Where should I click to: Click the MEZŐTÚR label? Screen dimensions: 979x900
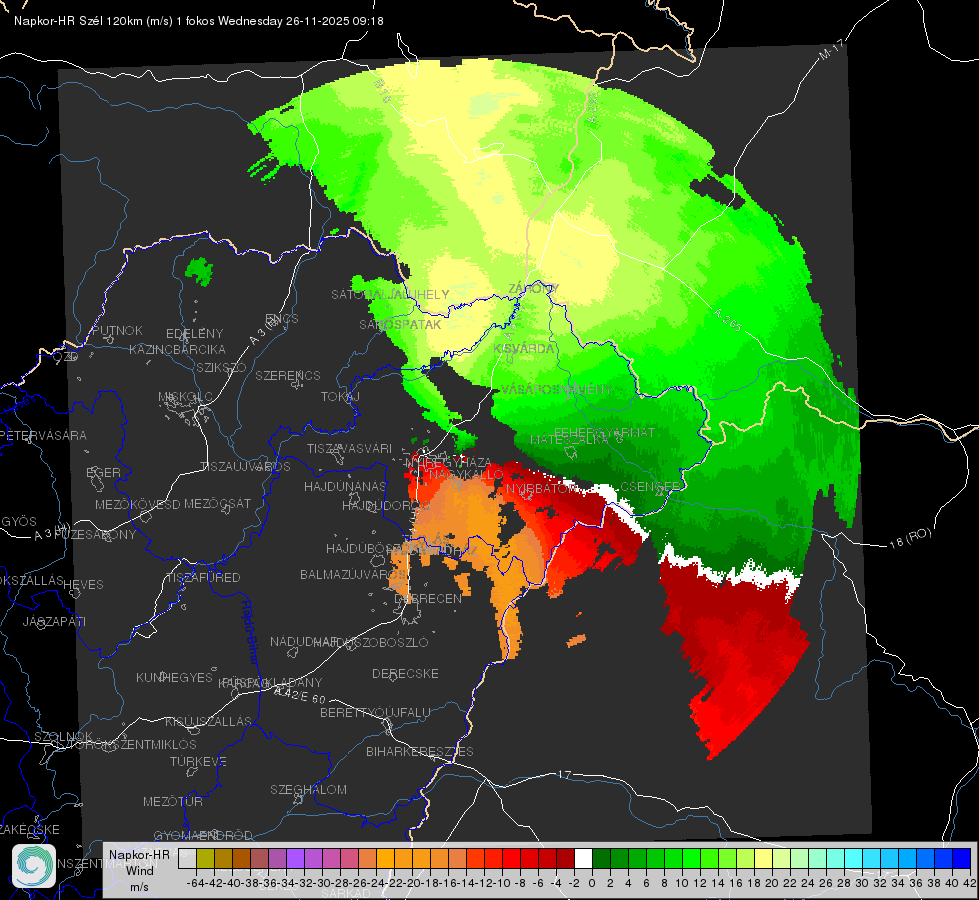pyautogui.click(x=173, y=801)
